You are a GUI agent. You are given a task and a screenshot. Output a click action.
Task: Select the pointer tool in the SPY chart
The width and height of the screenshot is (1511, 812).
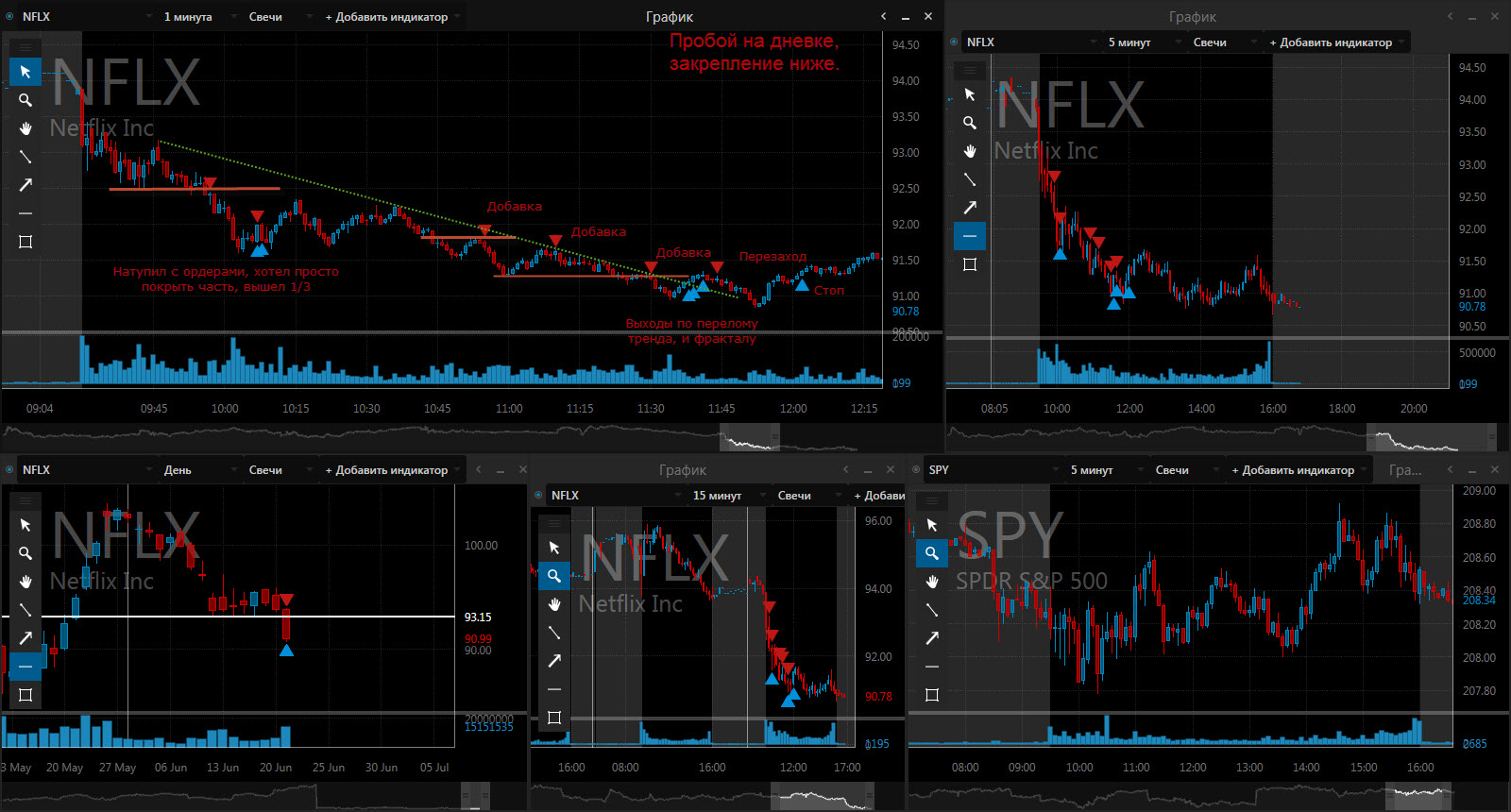click(932, 525)
